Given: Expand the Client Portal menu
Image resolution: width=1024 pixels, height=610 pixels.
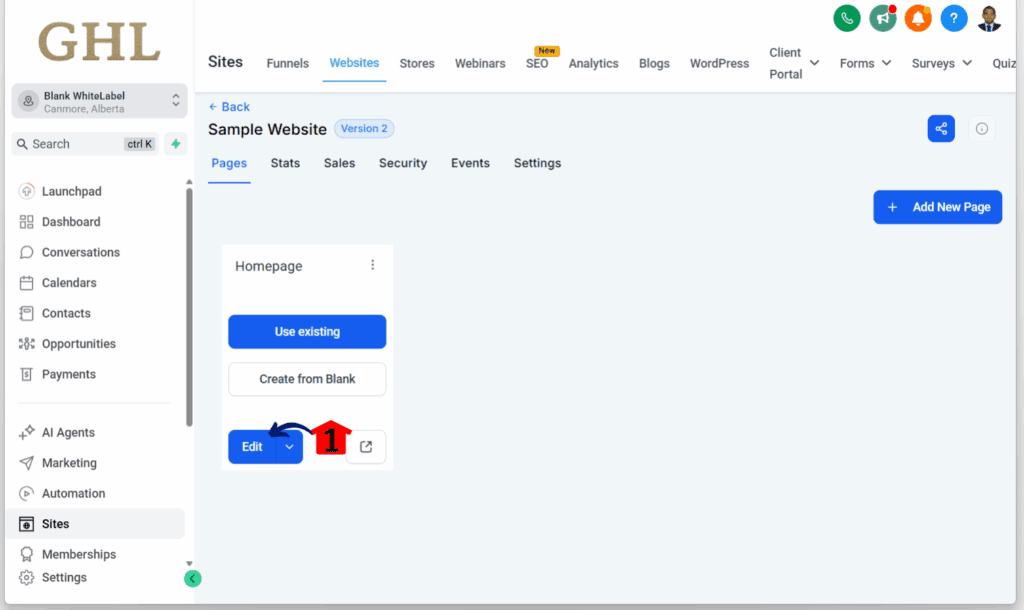Looking at the screenshot, I should (x=794, y=63).
